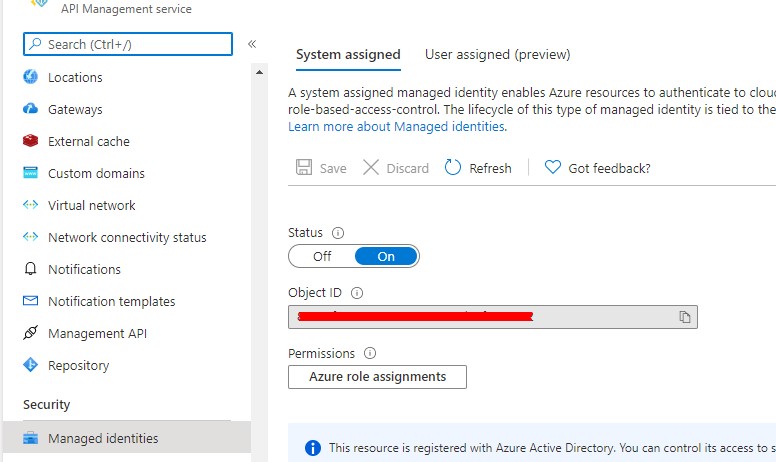Click the Locations globe icon

coord(30,77)
